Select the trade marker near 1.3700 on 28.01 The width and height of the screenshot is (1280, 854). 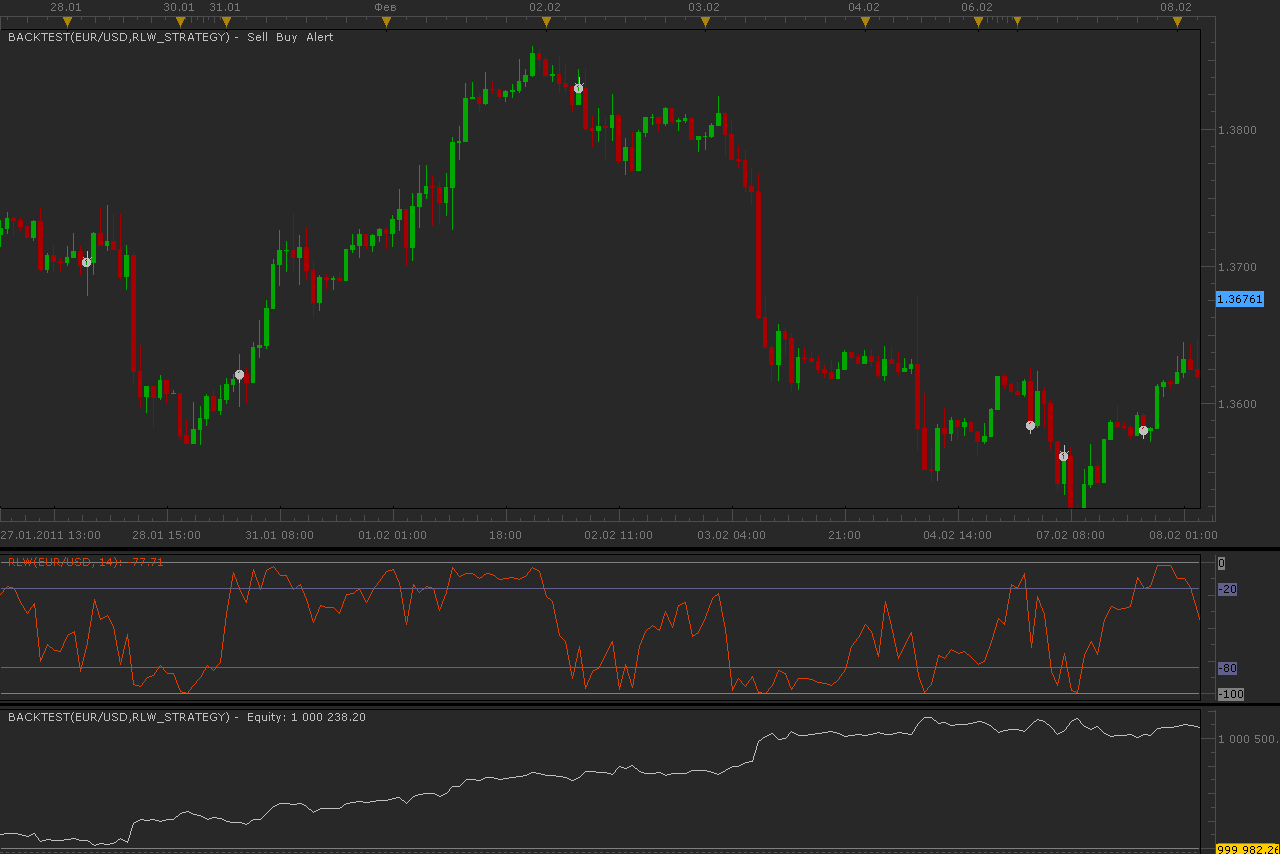(x=87, y=262)
